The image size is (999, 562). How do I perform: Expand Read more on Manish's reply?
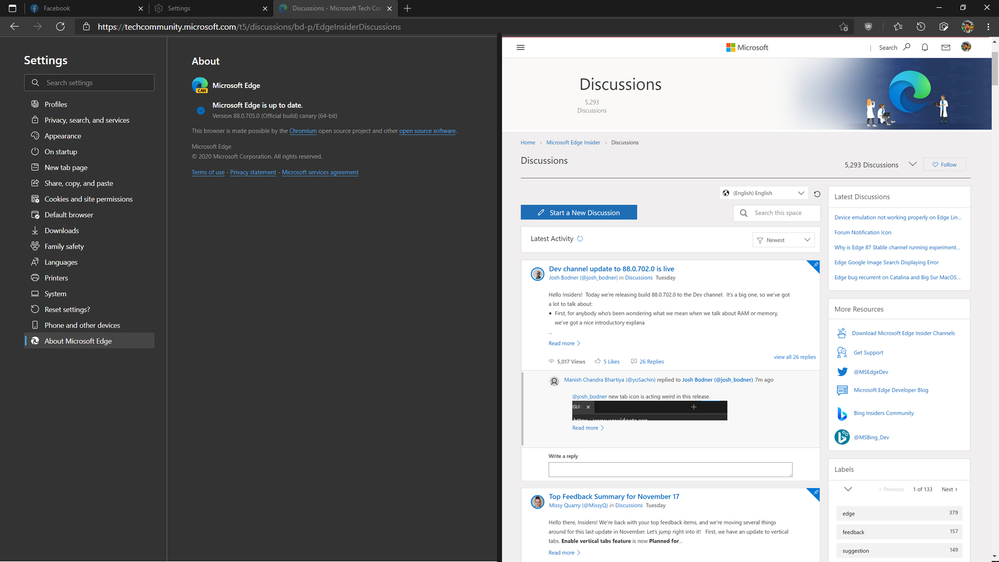click(587, 428)
